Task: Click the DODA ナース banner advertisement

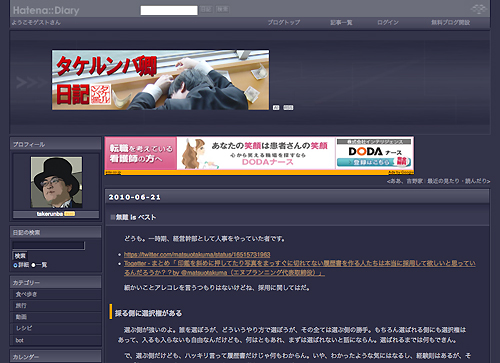Action: pyautogui.click(x=259, y=153)
